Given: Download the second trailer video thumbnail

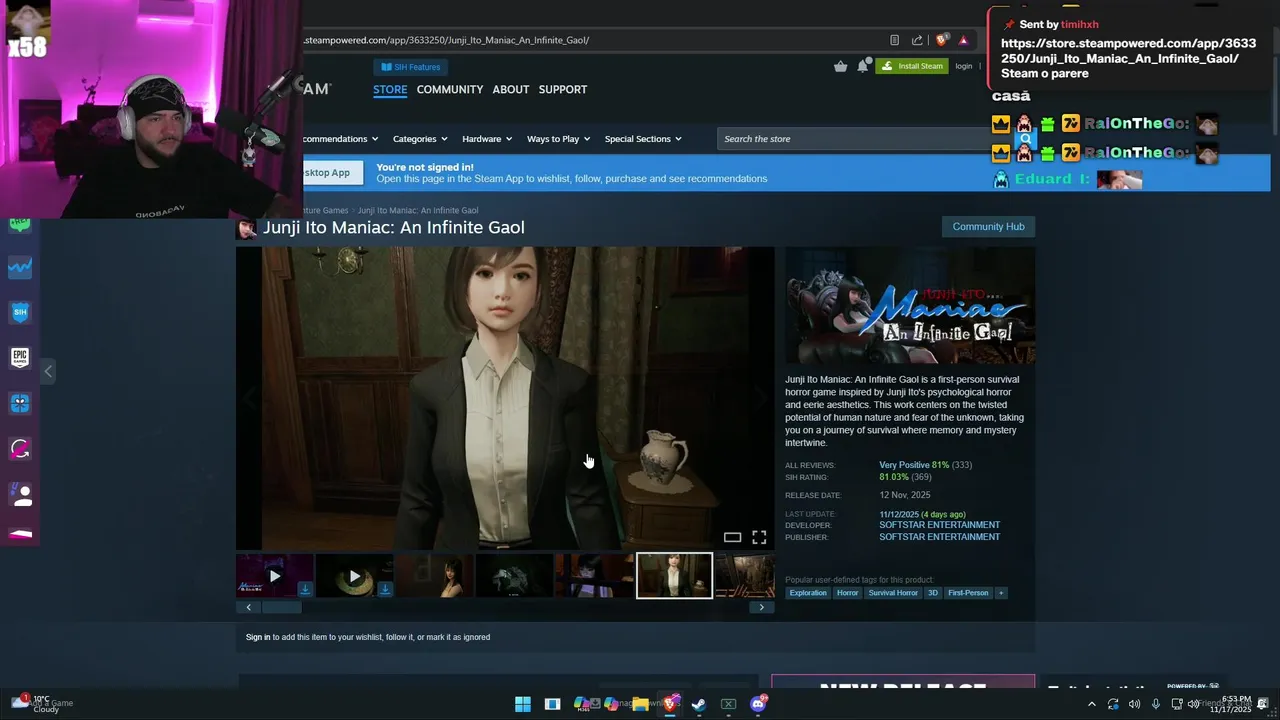Looking at the screenshot, I should click(x=384, y=589).
